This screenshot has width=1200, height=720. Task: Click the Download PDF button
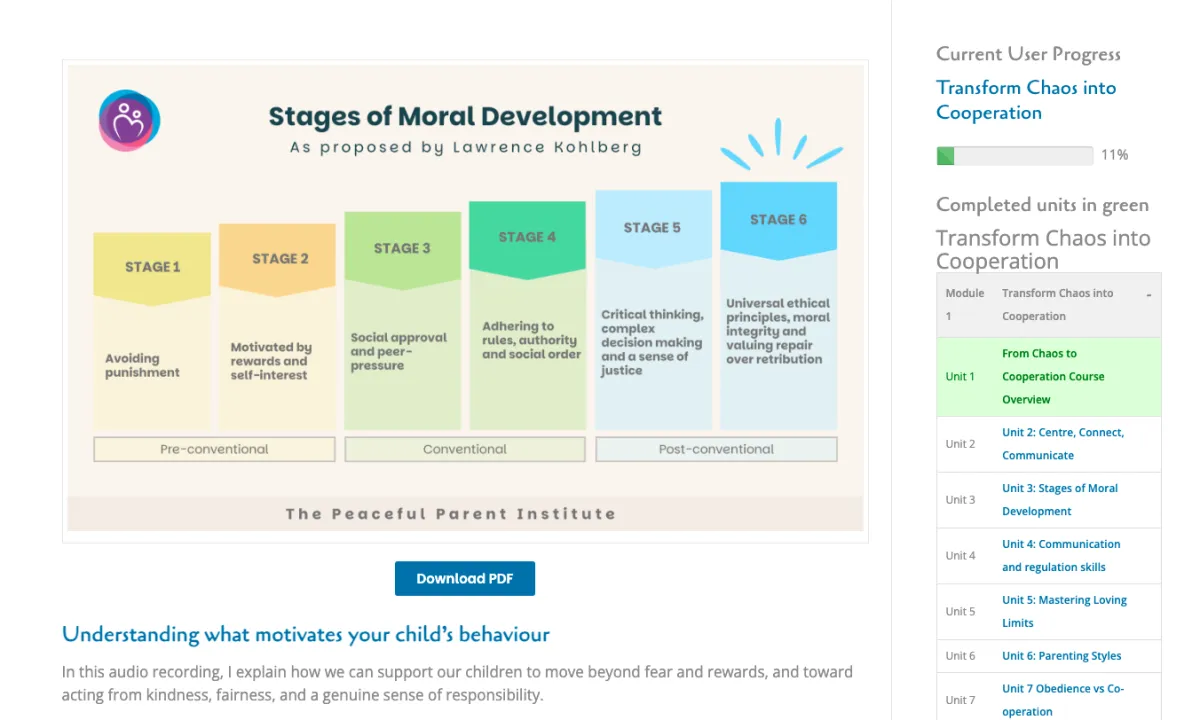click(x=465, y=579)
